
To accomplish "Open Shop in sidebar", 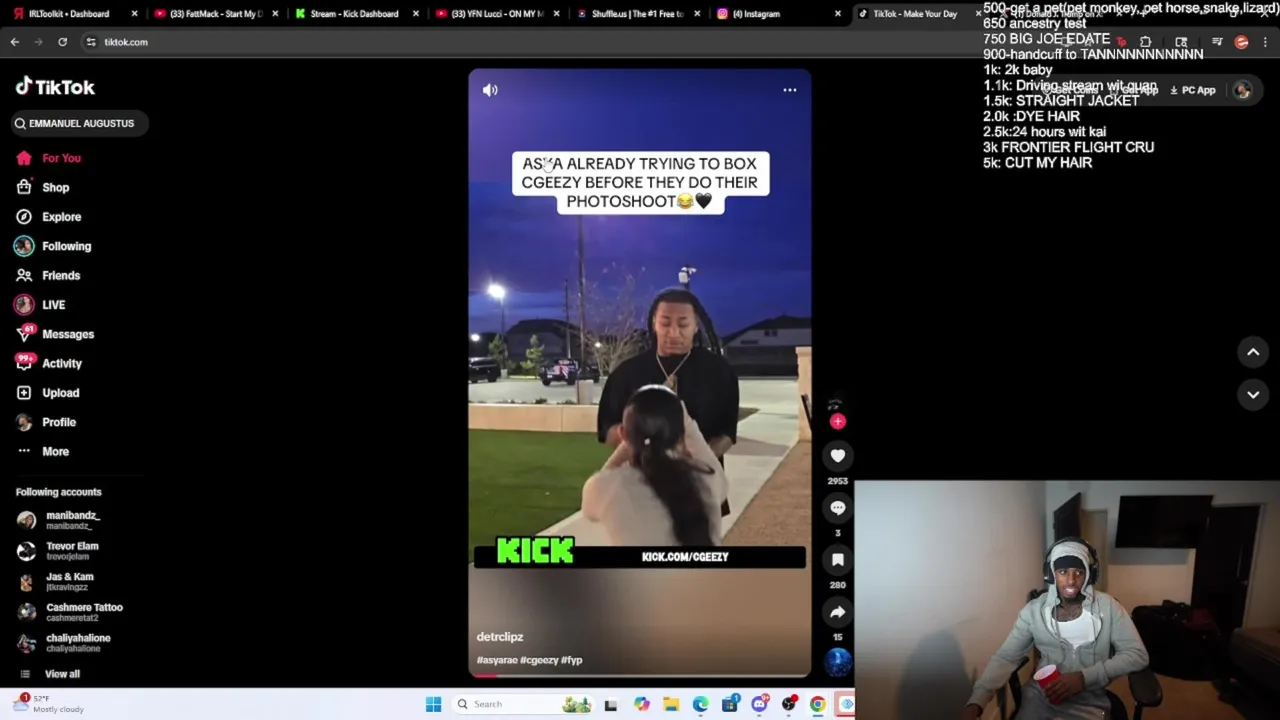I will click(x=43, y=187).
